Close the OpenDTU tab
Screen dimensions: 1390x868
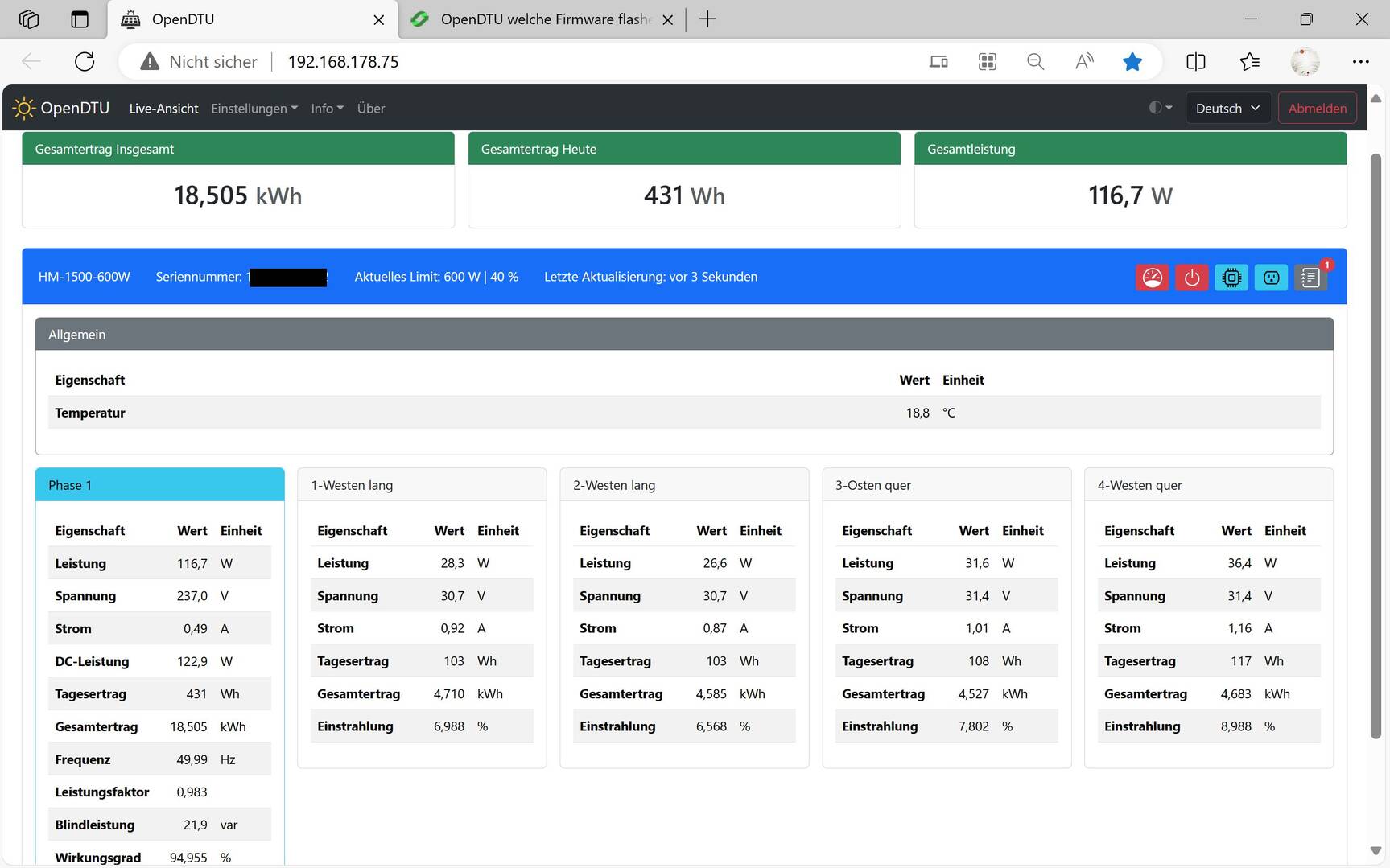[378, 20]
